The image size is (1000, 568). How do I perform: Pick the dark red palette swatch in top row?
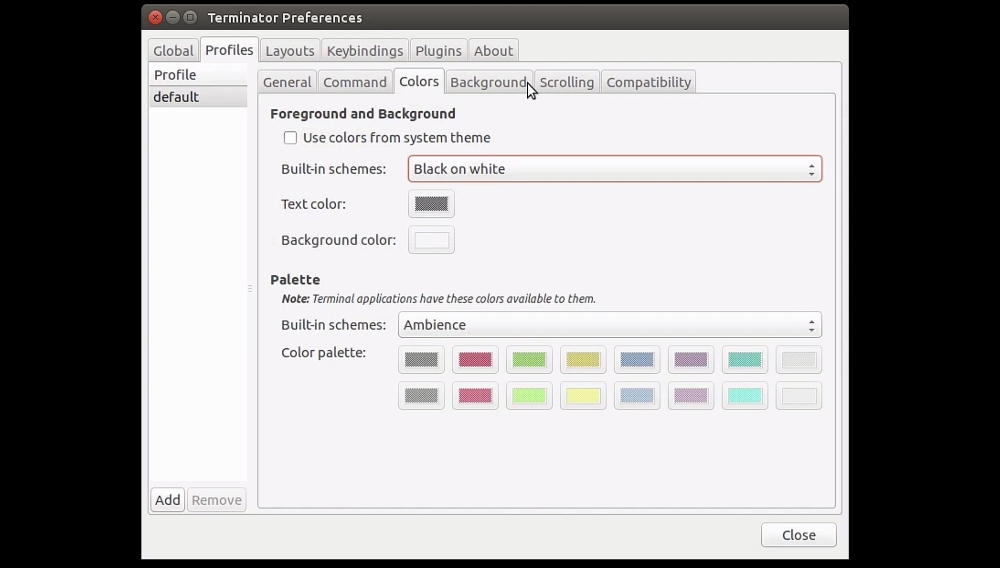coord(475,360)
